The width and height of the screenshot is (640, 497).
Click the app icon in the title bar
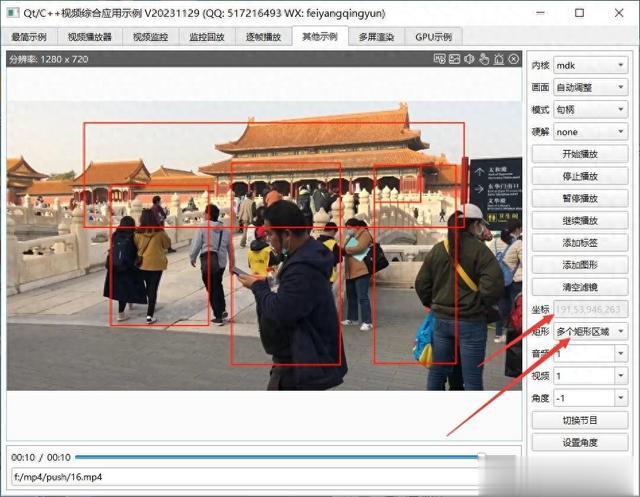coord(13,13)
